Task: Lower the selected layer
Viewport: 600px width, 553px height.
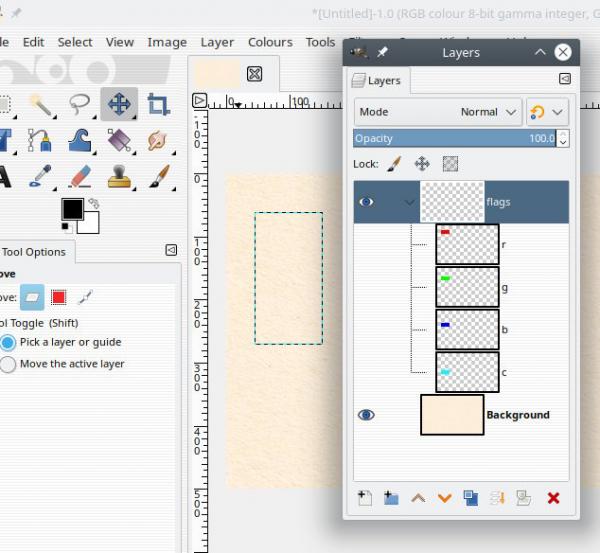Action: (445, 498)
